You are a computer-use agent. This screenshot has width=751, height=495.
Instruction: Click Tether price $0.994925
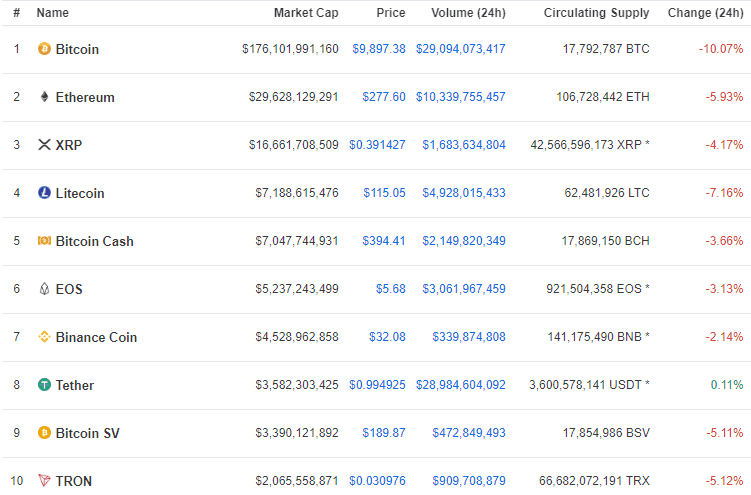pyautogui.click(x=377, y=384)
